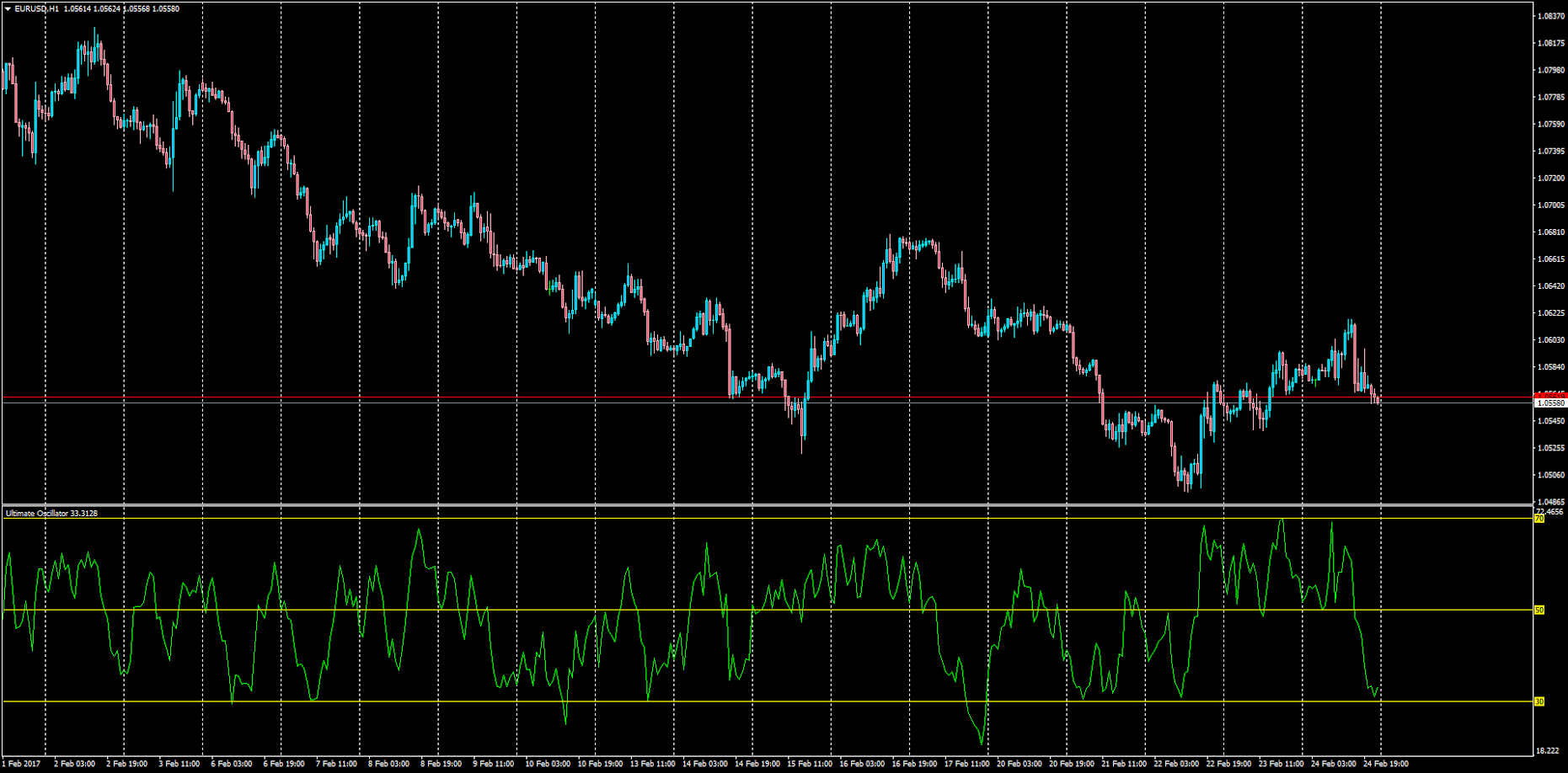Click the 14 Feb 19:00 time label
The image size is (1568, 773).
pyautogui.click(x=757, y=764)
